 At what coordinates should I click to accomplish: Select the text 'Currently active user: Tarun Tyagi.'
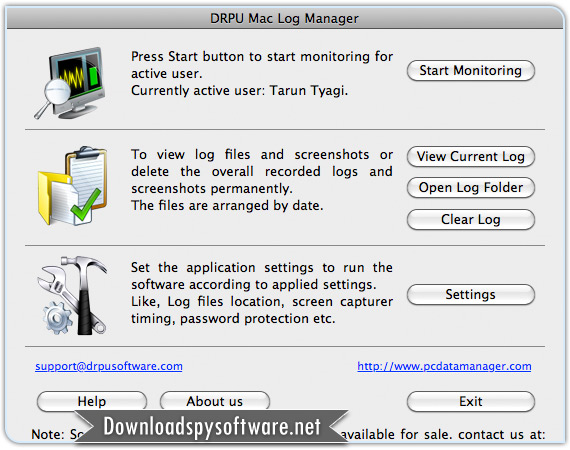(240, 91)
